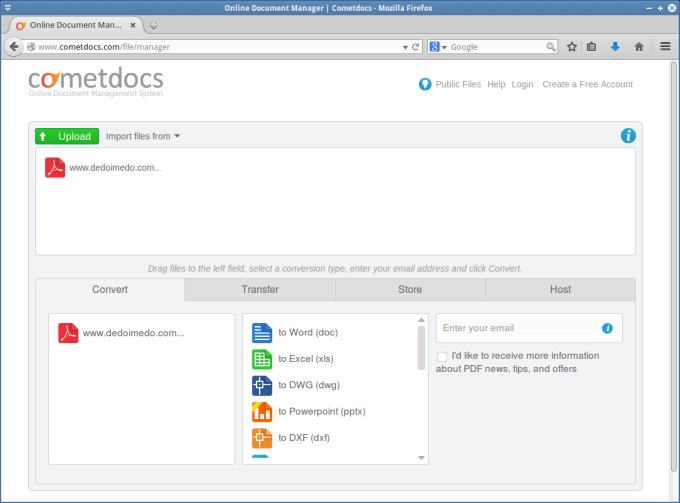Screen dimensions: 680x503
Task: Select the 'to DWG (dwg)' text label
Action: point(309,385)
